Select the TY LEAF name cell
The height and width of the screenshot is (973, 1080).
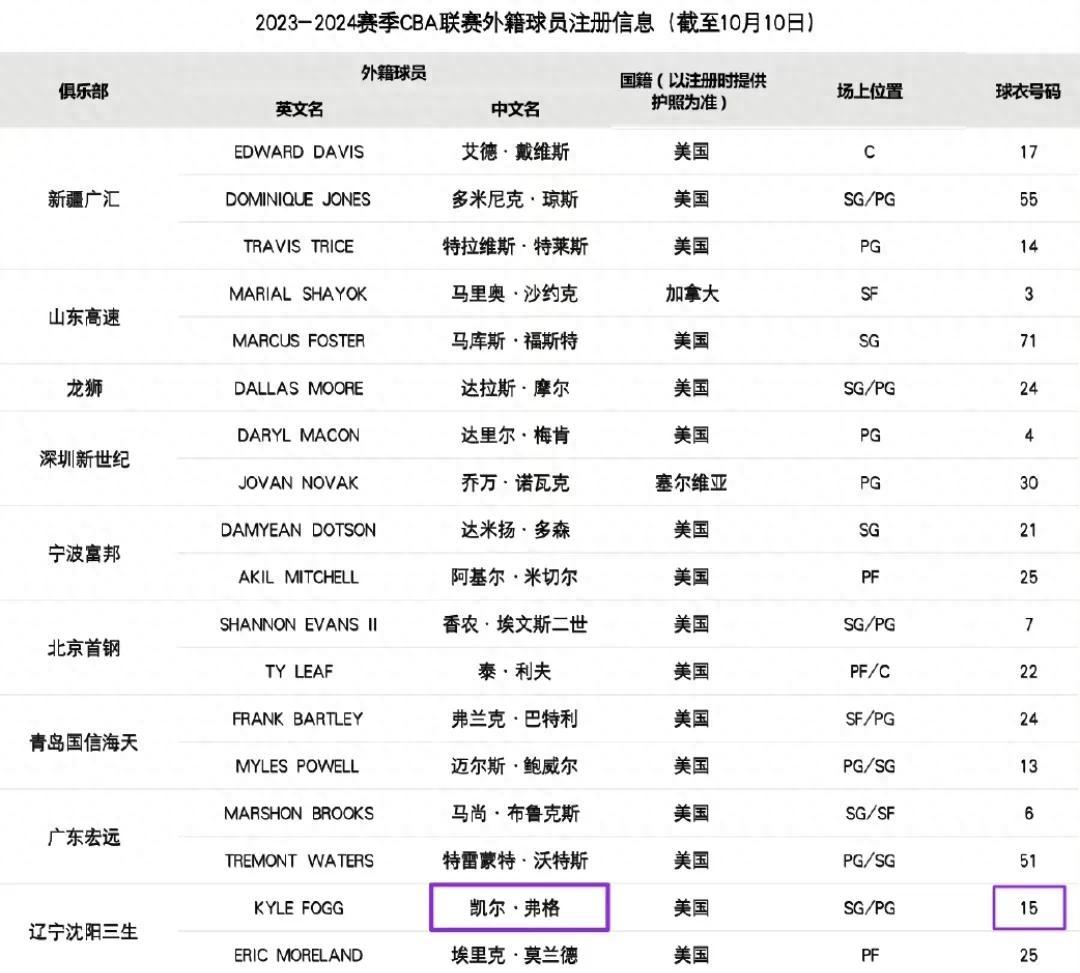299,672
